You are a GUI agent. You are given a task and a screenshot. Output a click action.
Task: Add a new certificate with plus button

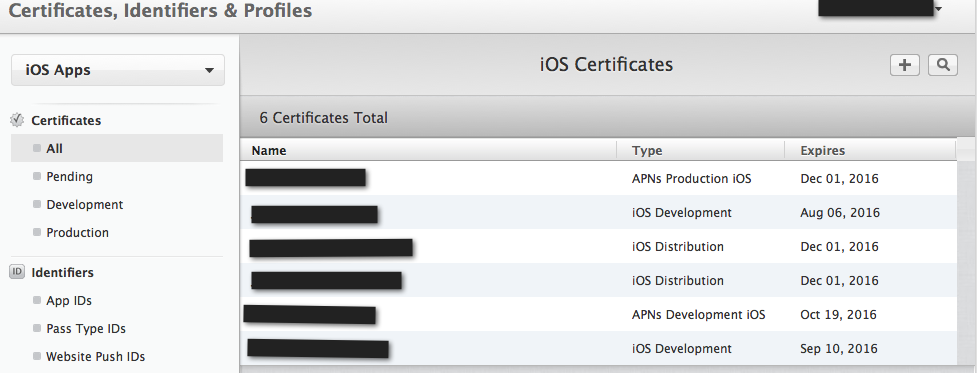[x=905, y=65]
